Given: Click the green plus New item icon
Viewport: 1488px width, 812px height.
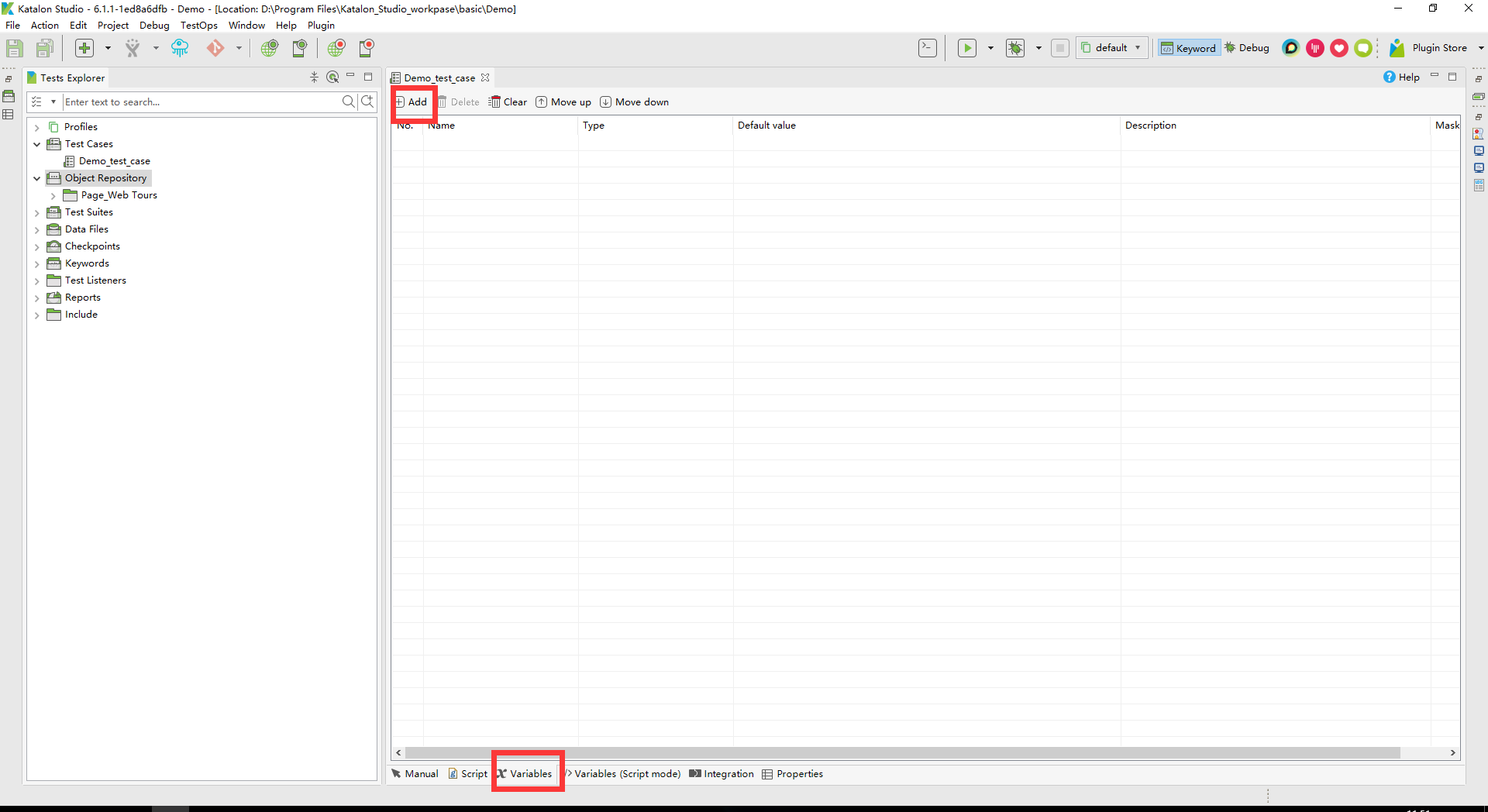Looking at the screenshot, I should (x=84, y=48).
